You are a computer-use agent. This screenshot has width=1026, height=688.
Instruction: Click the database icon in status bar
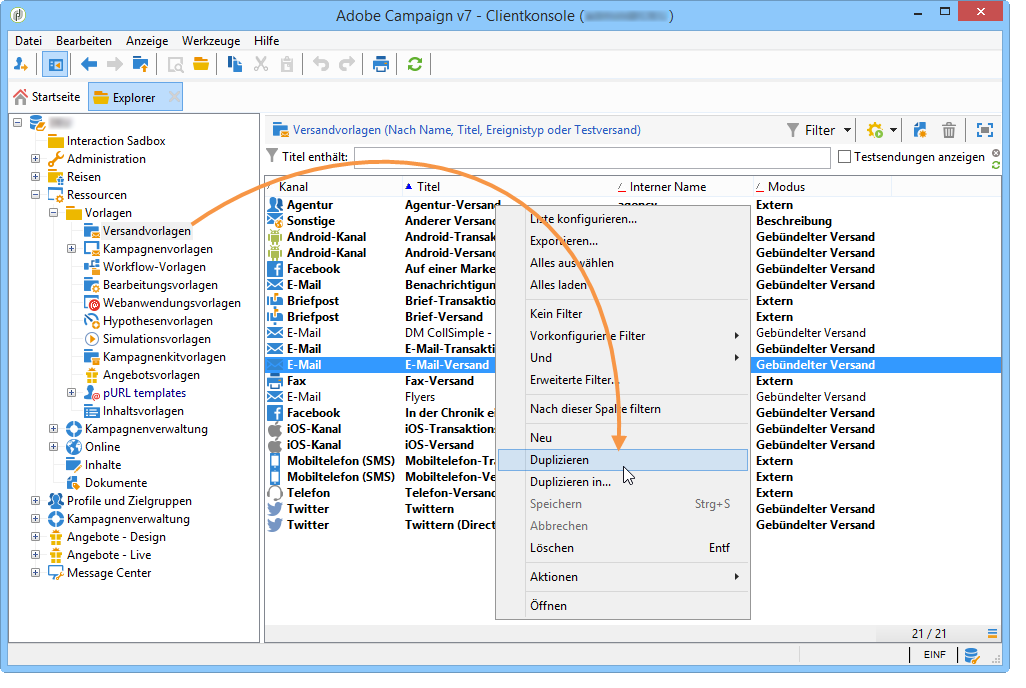click(x=972, y=655)
